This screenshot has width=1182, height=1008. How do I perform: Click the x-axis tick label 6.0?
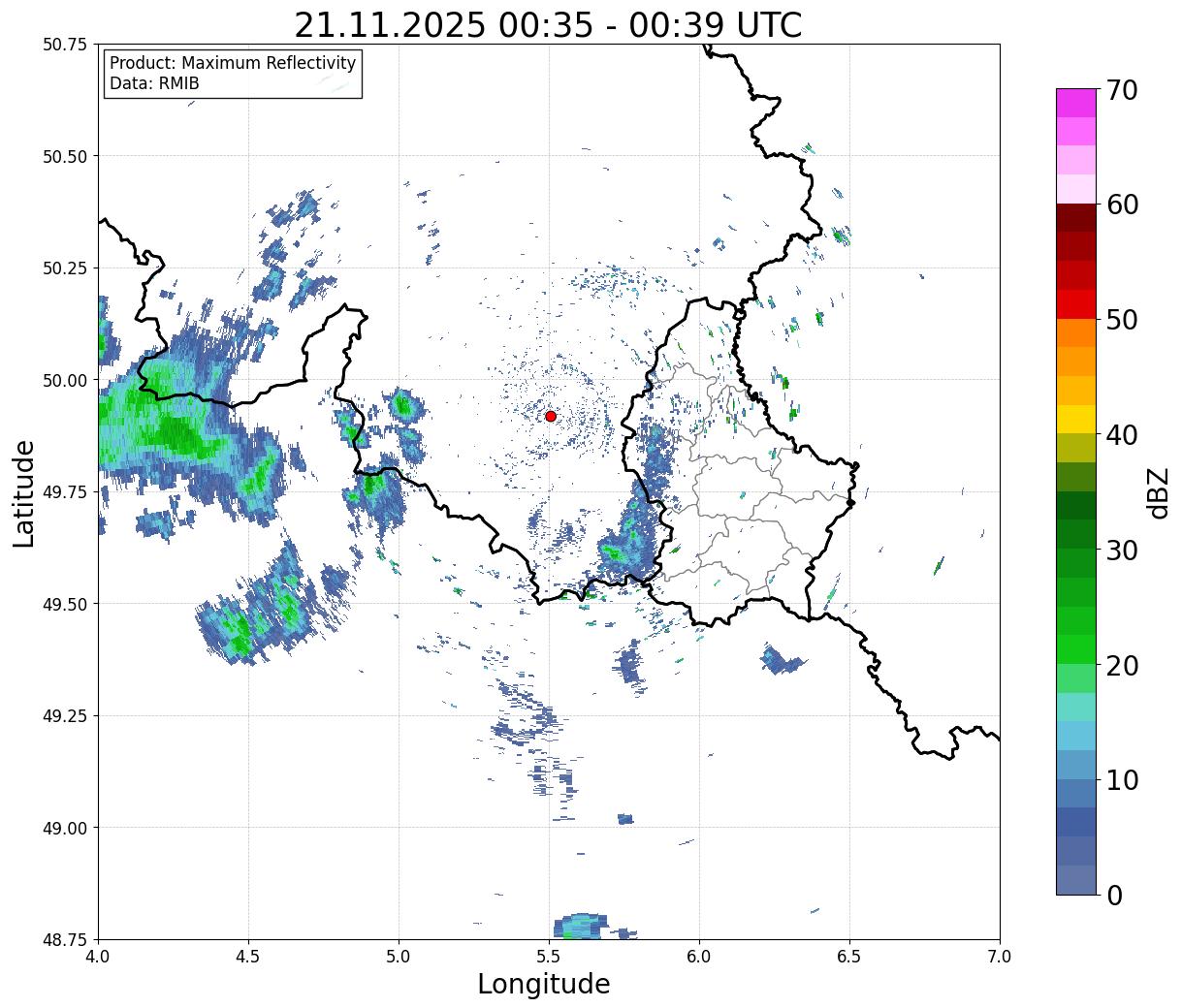point(699,957)
